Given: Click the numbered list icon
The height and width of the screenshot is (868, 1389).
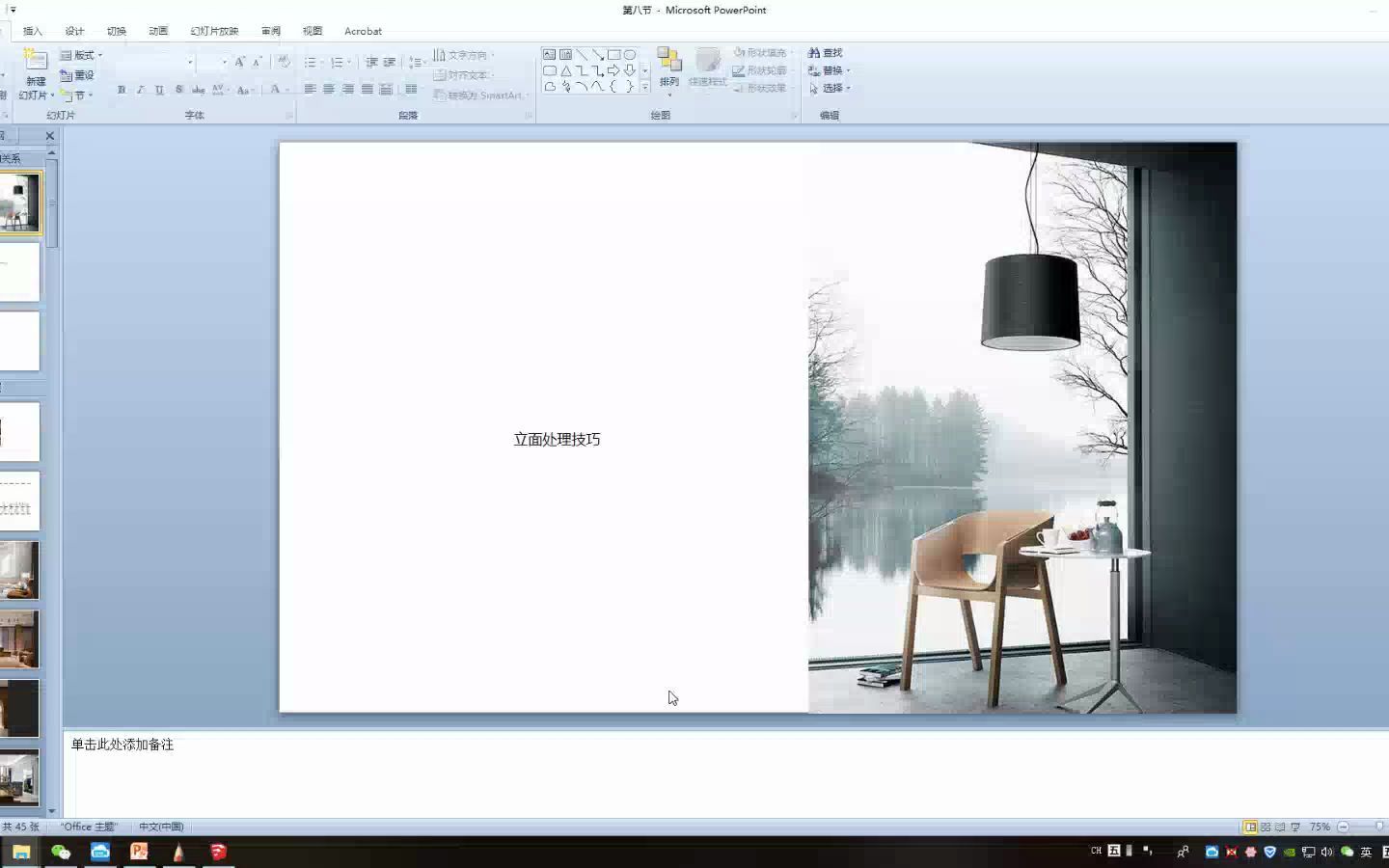Looking at the screenshot, I should coord(340,62).
